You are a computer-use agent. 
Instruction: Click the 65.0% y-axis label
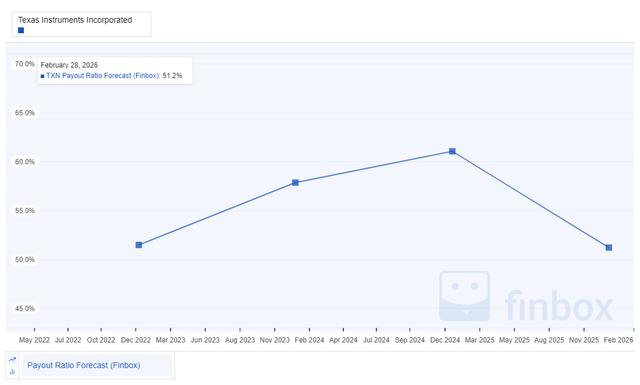(x=24, y=113)
